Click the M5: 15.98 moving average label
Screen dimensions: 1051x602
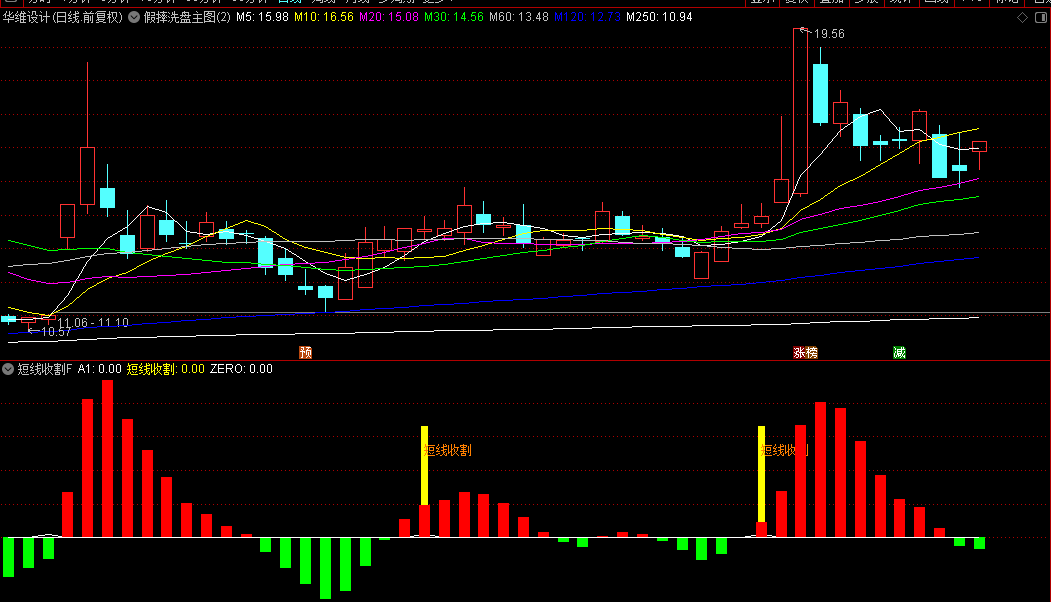262,17
